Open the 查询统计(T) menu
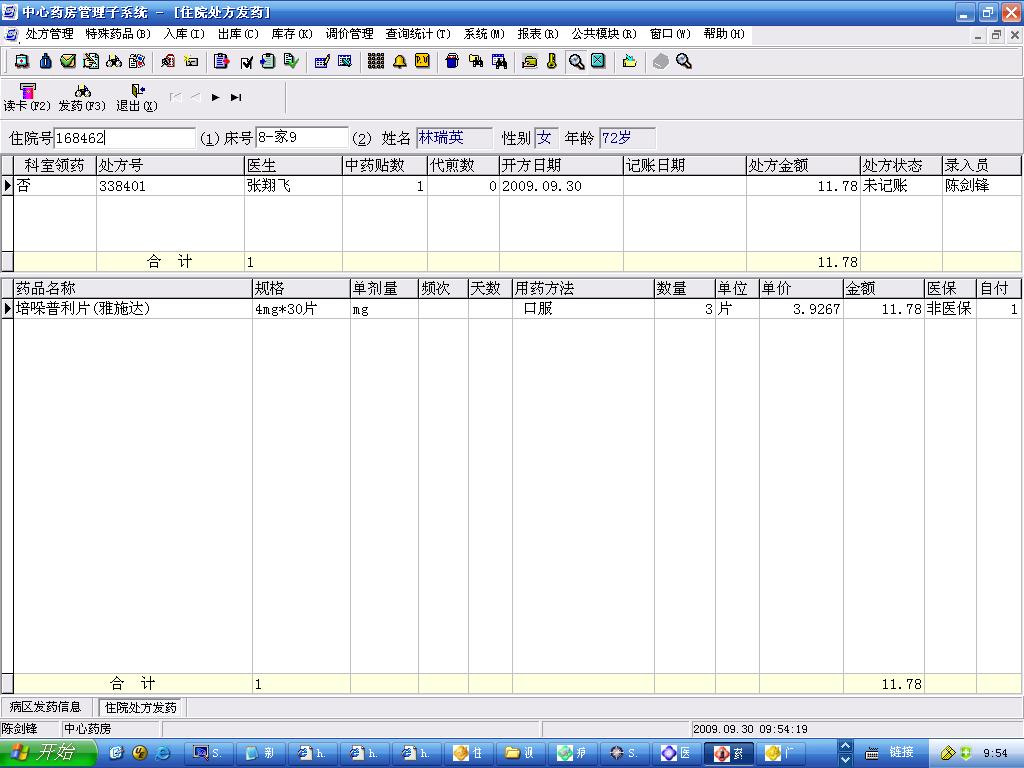This screenshot has height=768, width=1024. click(417, 34)
